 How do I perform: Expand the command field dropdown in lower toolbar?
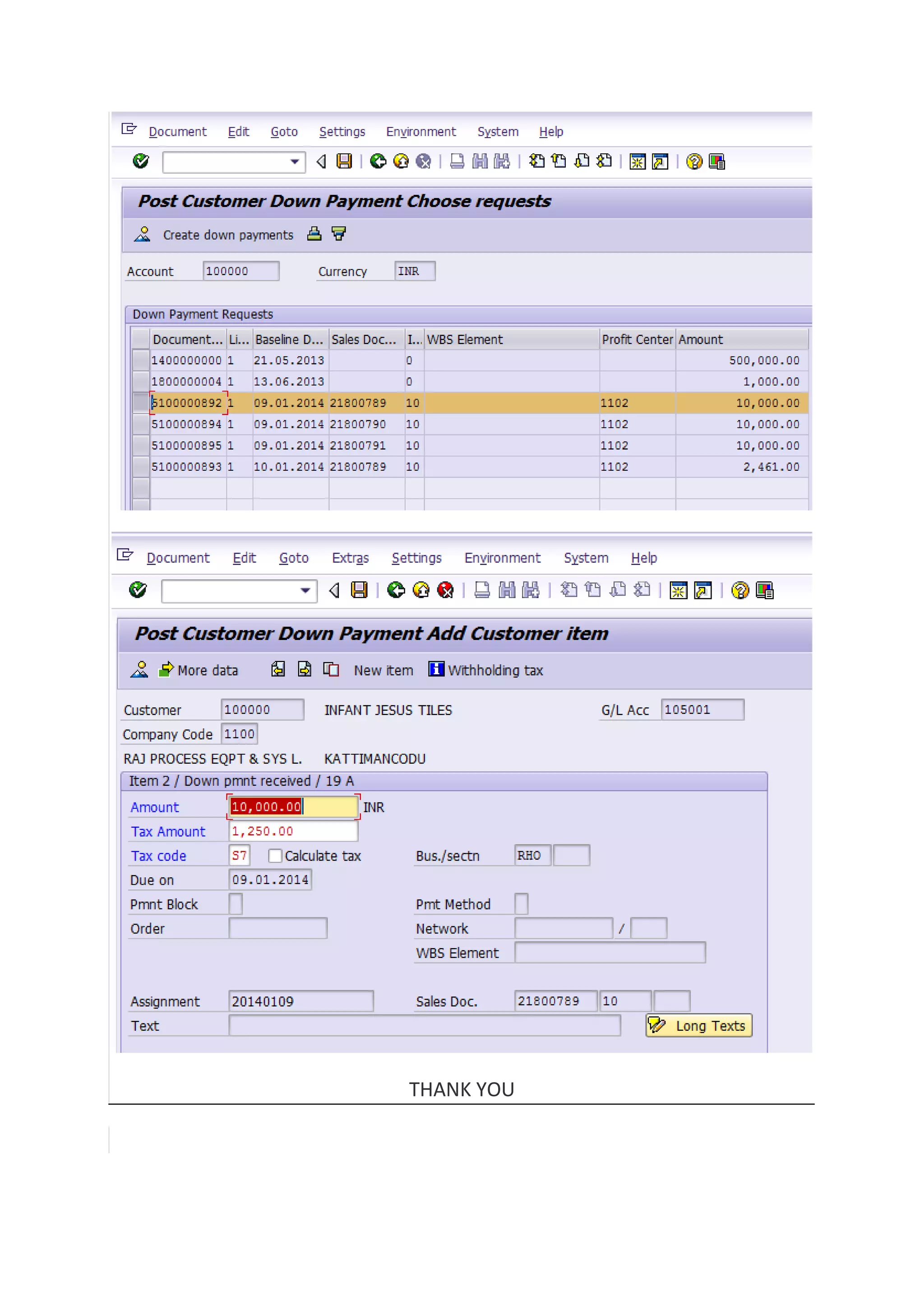(x=305, y=591)
